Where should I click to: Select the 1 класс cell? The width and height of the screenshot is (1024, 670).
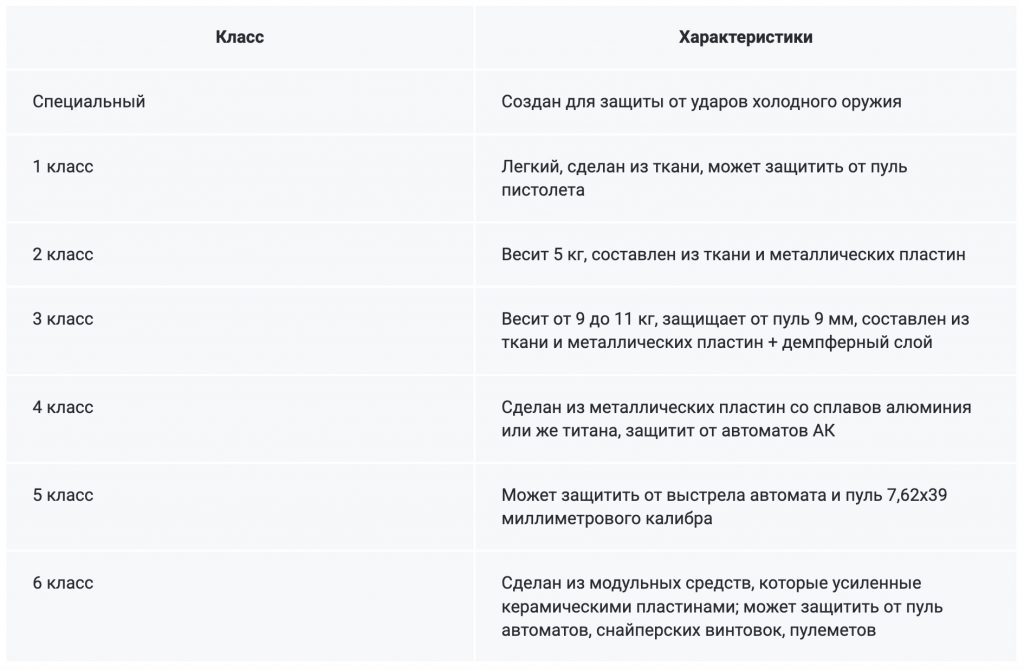[x=240, y=178]
